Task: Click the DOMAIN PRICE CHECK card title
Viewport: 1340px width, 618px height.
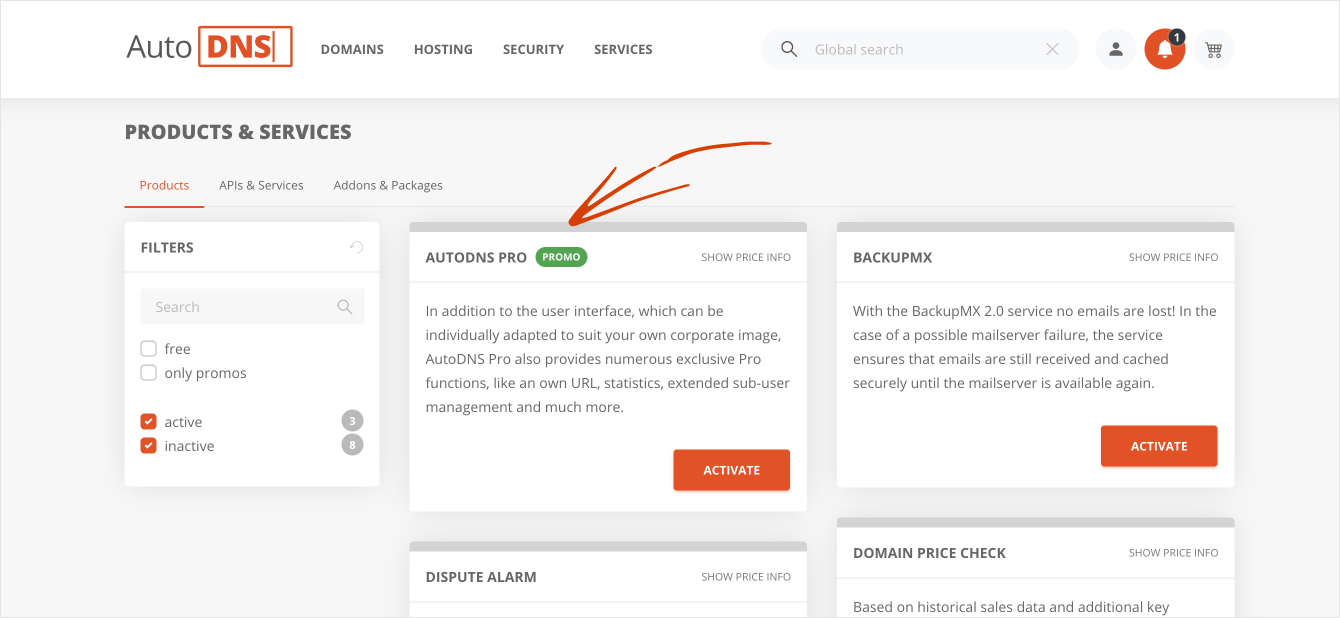Action: [929, 553]
